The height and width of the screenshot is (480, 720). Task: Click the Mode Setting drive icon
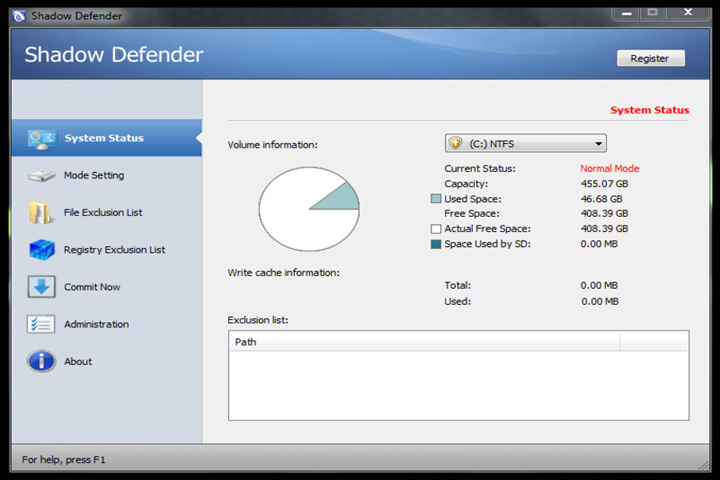pyautogui.click(x=41, y=175)
